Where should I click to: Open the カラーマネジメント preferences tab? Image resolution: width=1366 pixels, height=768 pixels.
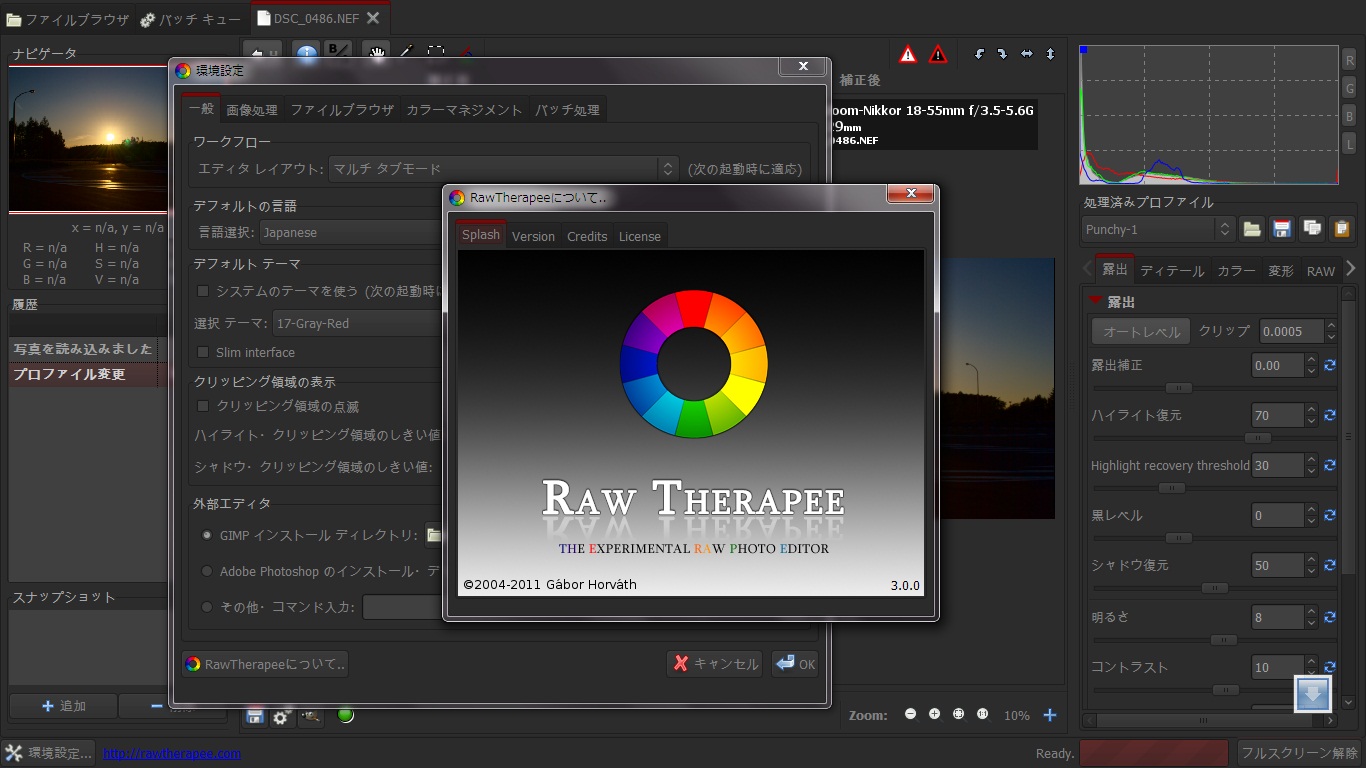(464, 110)
